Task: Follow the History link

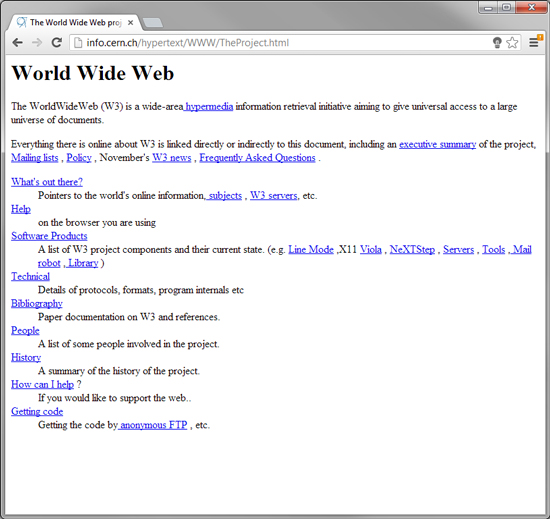Action: [x=26, y=358]
